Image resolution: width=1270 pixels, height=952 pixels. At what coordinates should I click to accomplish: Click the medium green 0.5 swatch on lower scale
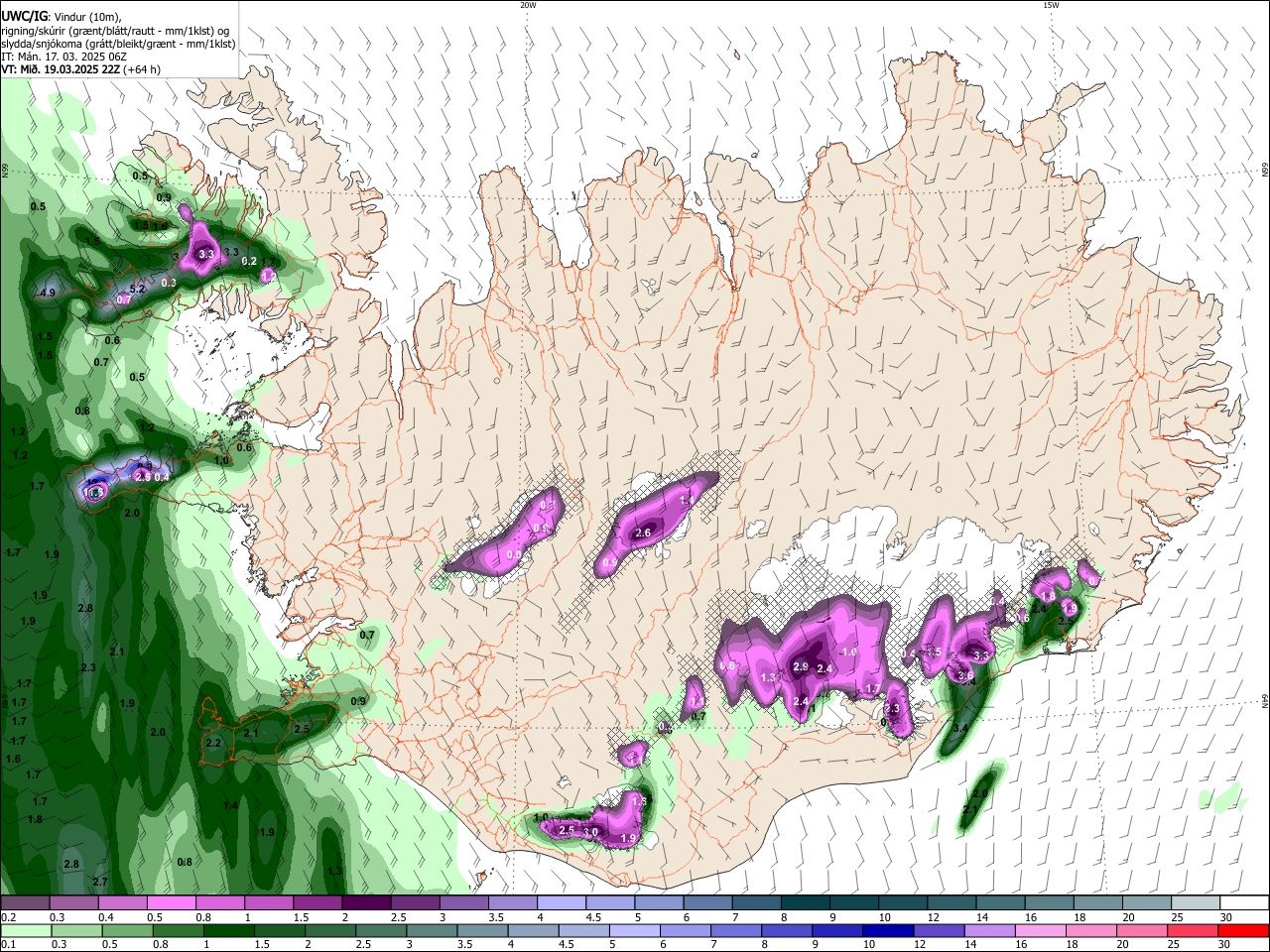click(x=129, y=931)
